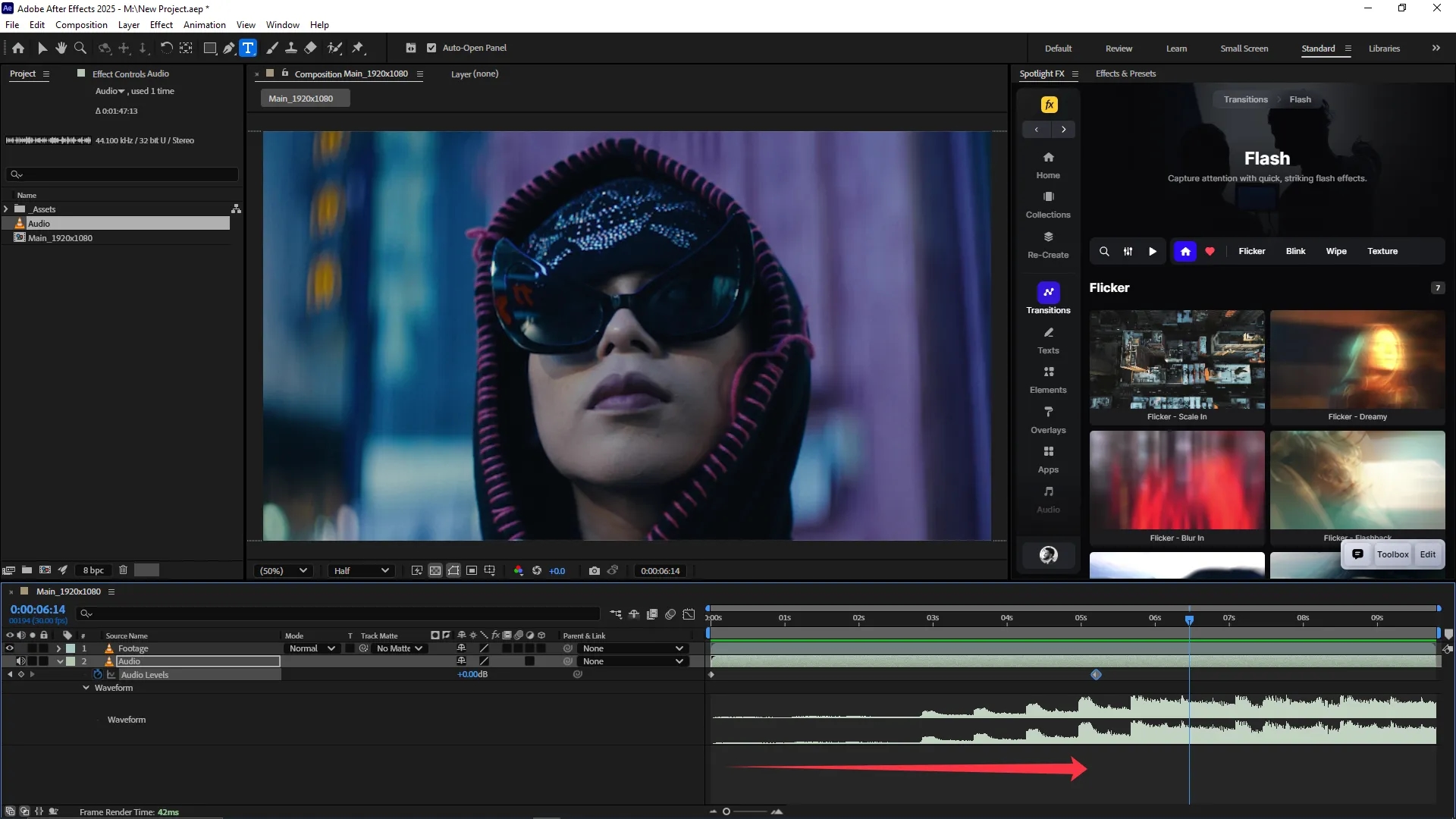Image resolution: width=1456 pixels, height=819 pixels.
Task: Open the Composition menu
Action: (x=81, y=25)
